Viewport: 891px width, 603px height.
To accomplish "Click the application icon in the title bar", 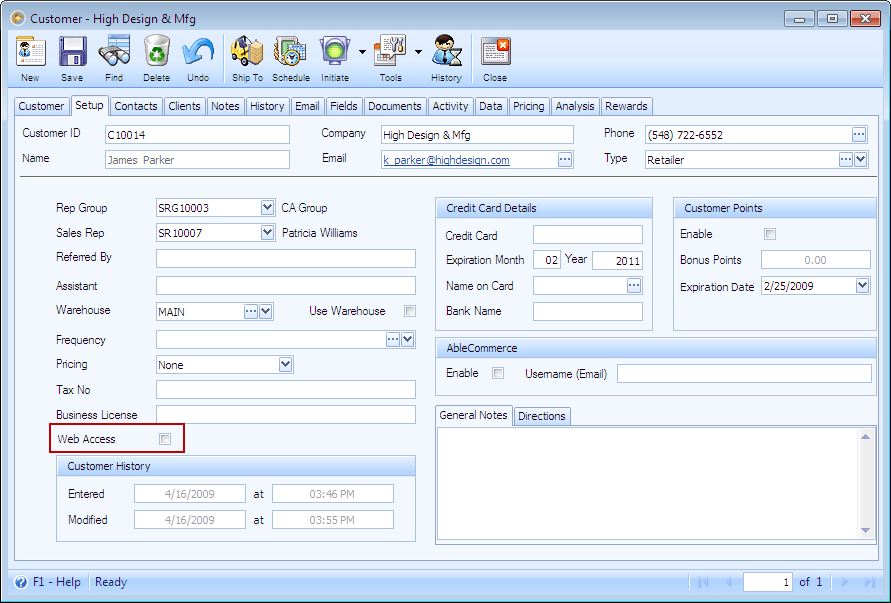I will coord(18,18).
